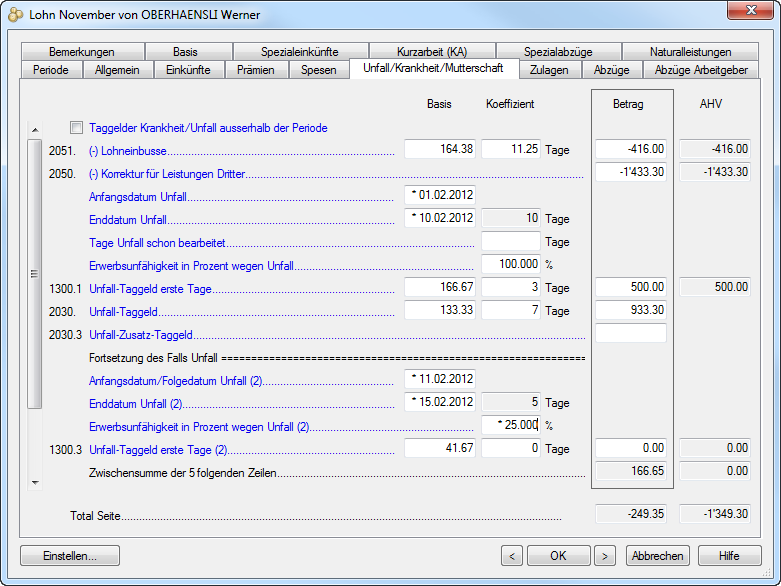Switch to the Periode tab
Viewport: 781px width, 586px height.
tap(51, 70)
